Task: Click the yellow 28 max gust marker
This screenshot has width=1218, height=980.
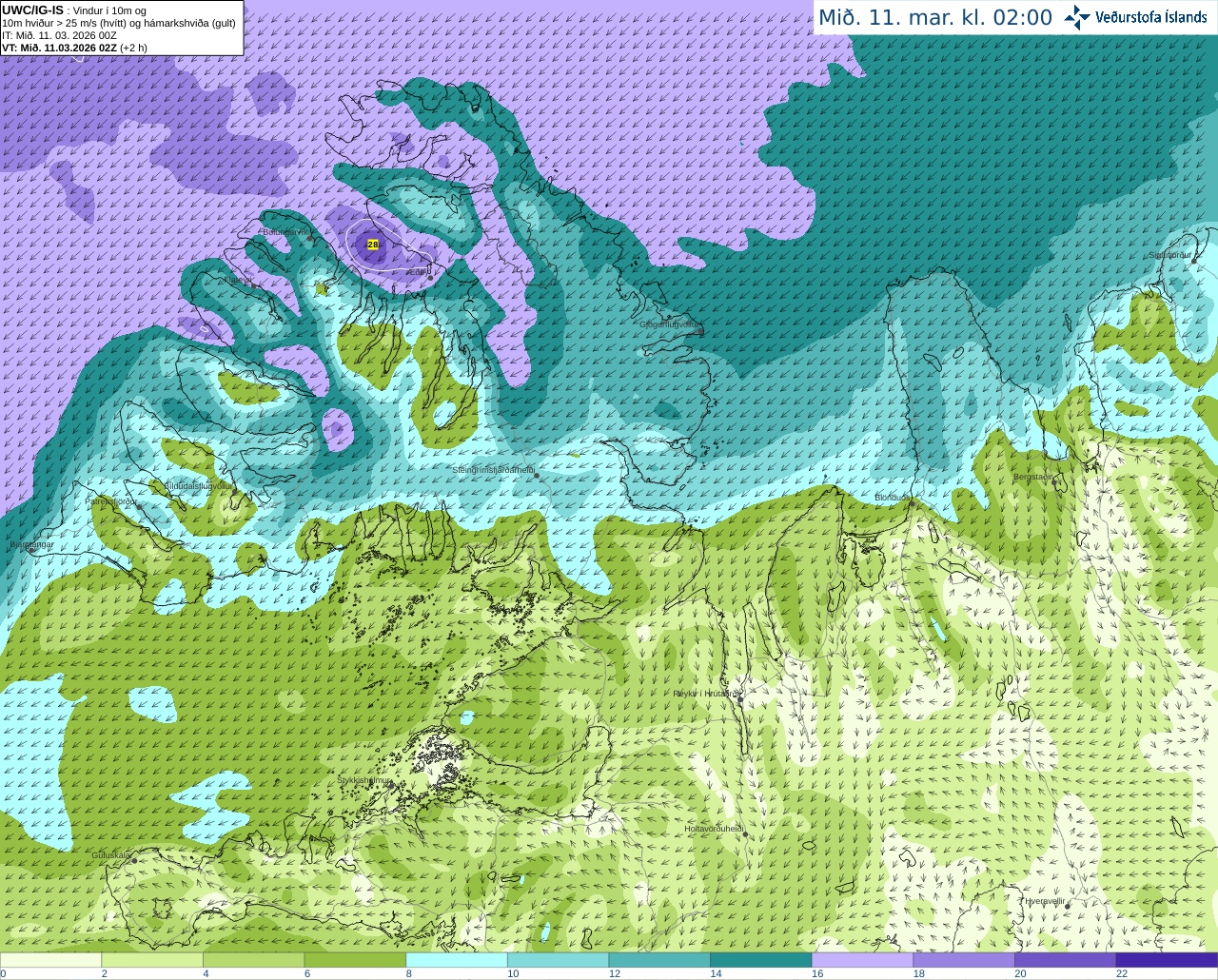Action: tap(372, 245)
